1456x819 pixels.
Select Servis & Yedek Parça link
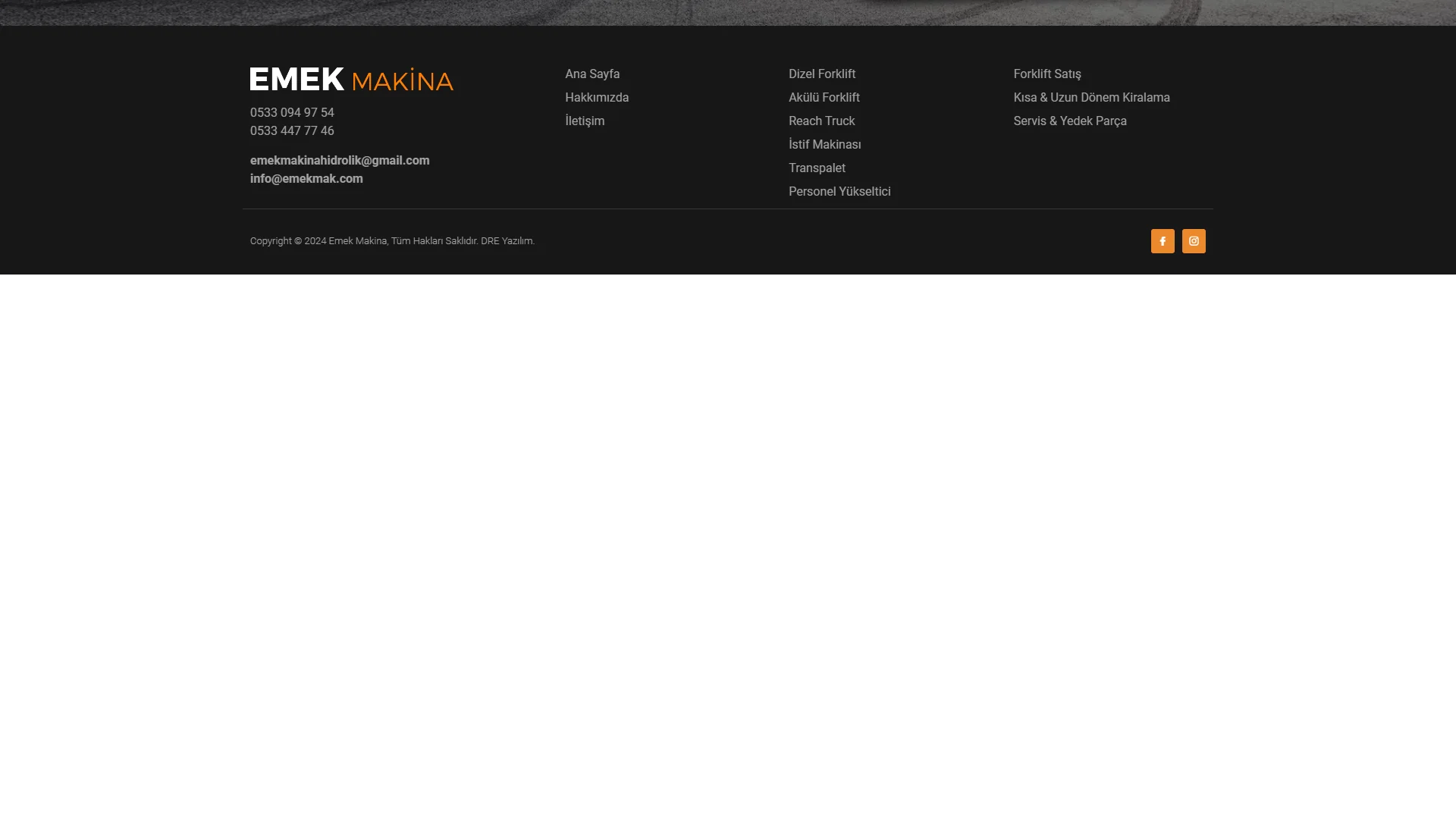coord(1070,121)
